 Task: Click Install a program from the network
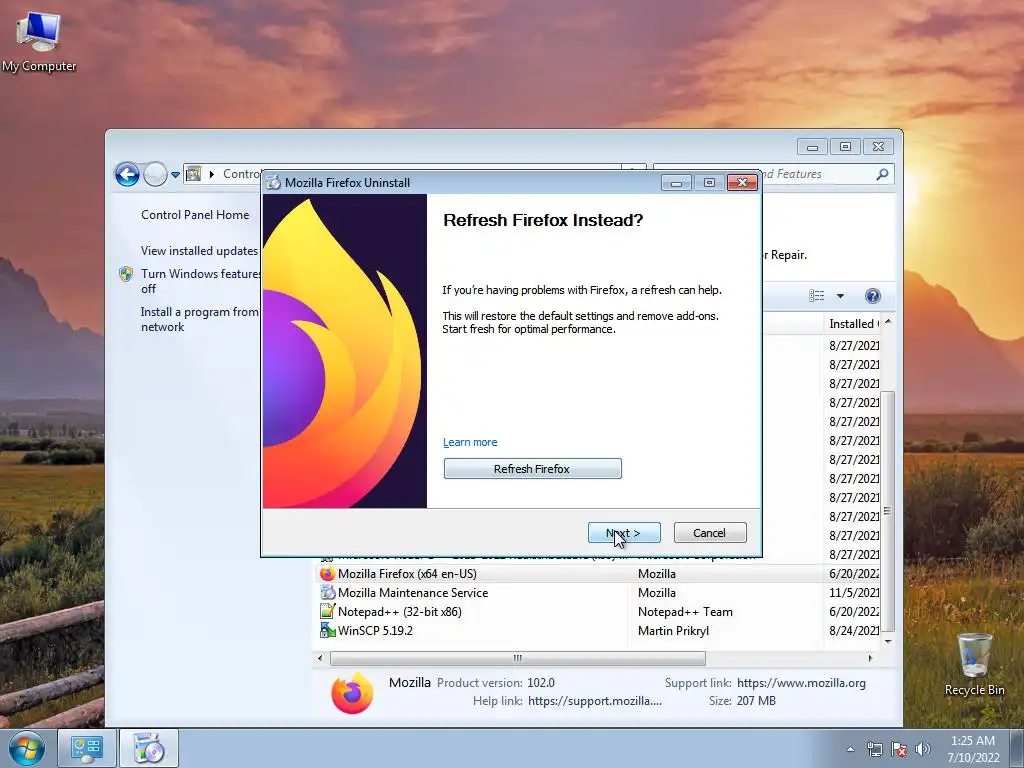[200, 319]
